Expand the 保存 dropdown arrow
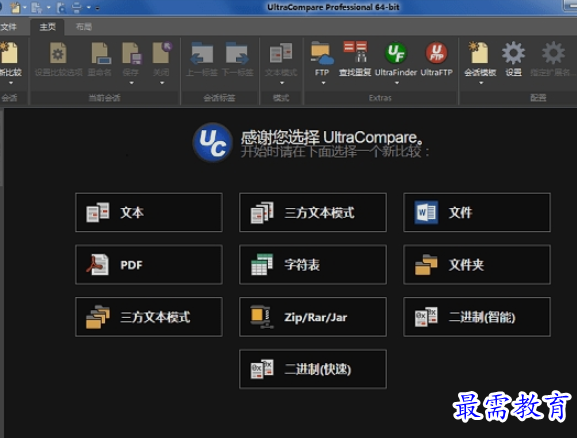This screenshot has width=577, height=438. pyautogui.click(x=131, y=83)
